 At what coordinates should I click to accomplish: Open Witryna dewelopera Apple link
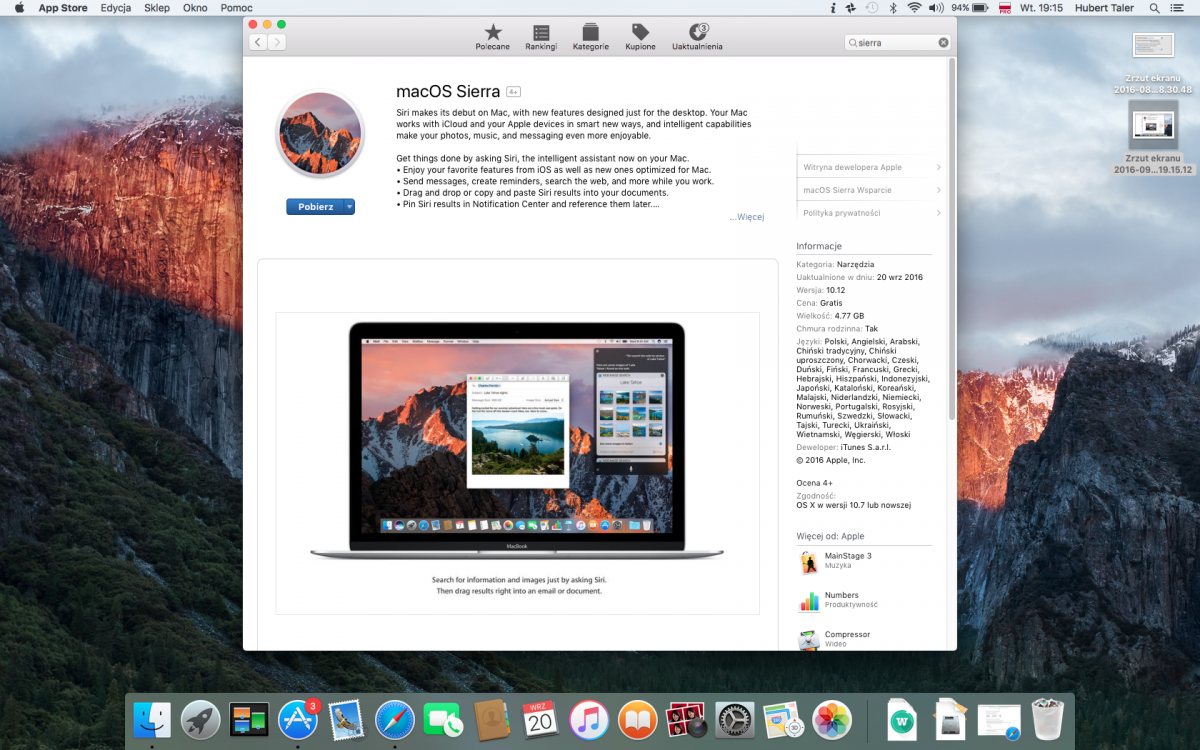tap(870, 167)
